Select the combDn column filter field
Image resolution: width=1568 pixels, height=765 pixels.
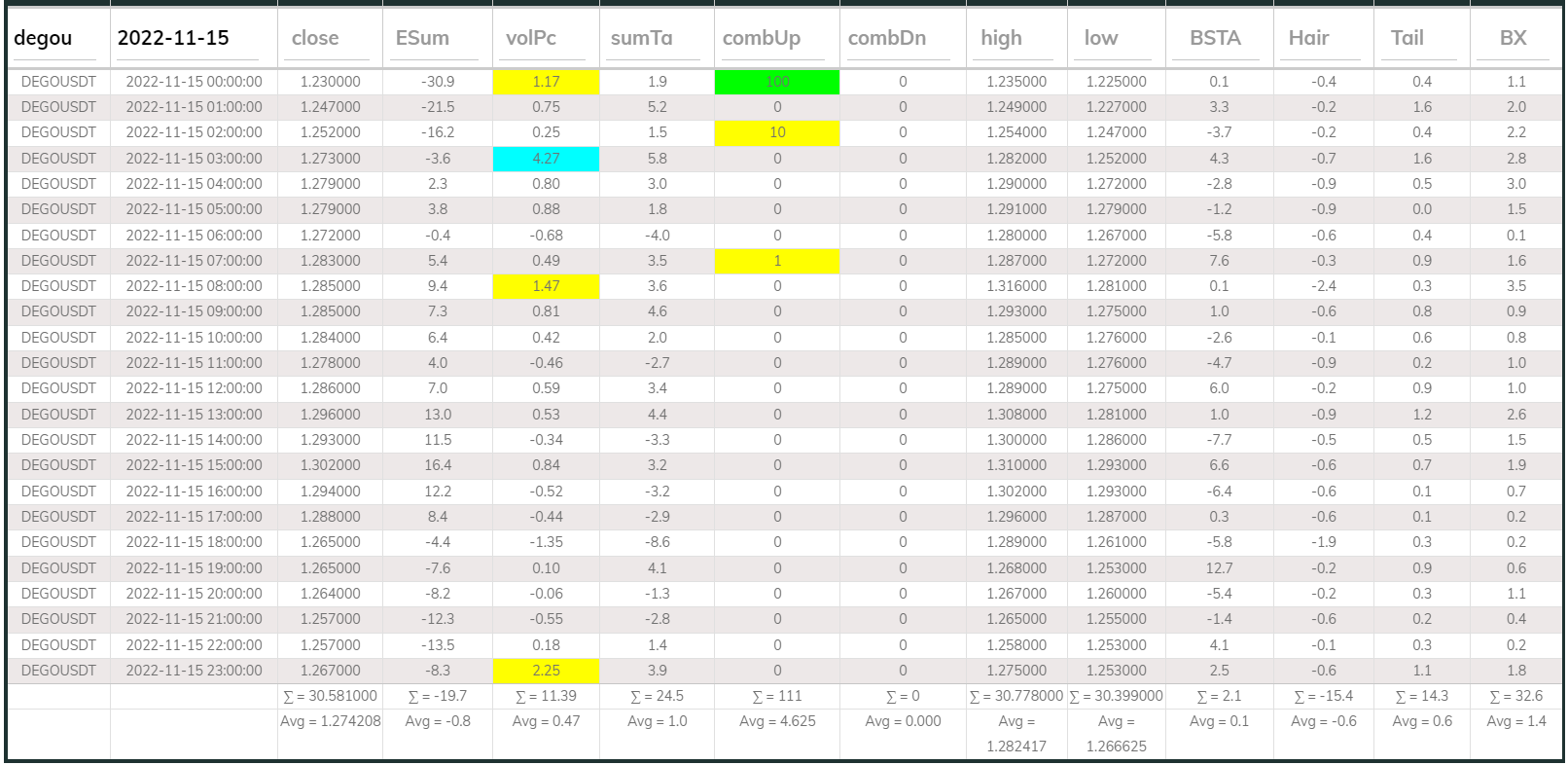click(902, 39)
